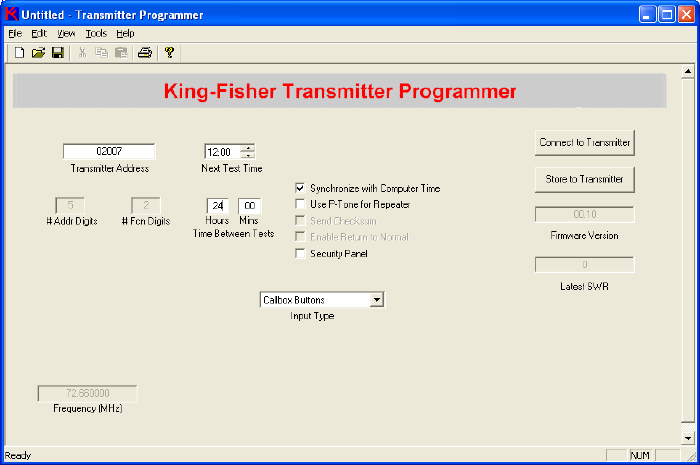Click the vertical scrollbar down arrow
Screen dimensions: 700x465
coord(688,438)
